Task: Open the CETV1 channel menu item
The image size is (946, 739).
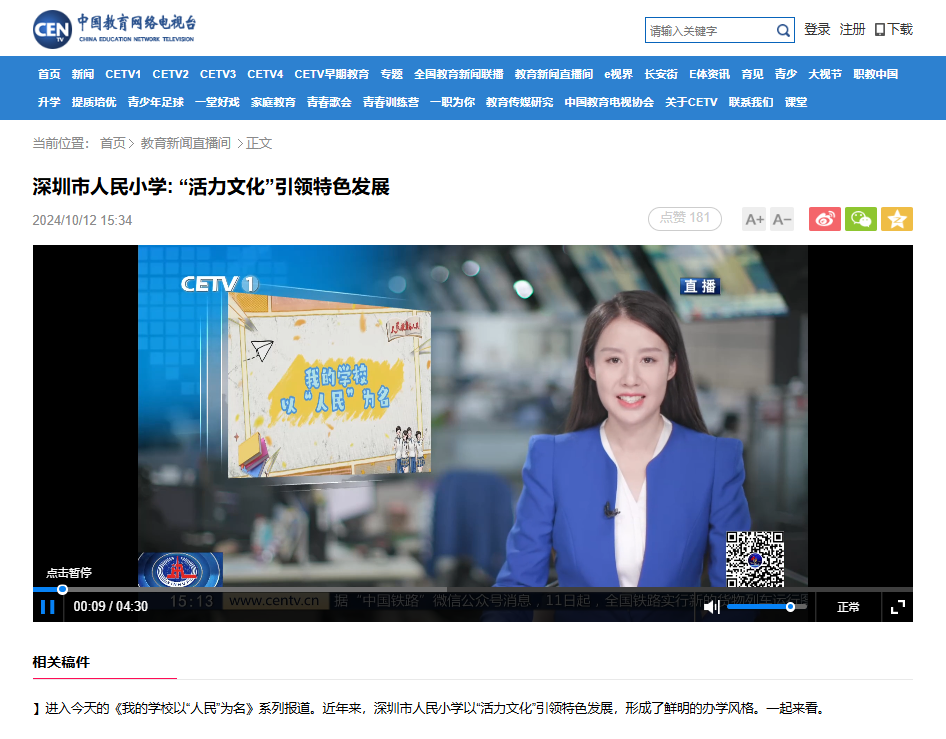Action: 123,74
